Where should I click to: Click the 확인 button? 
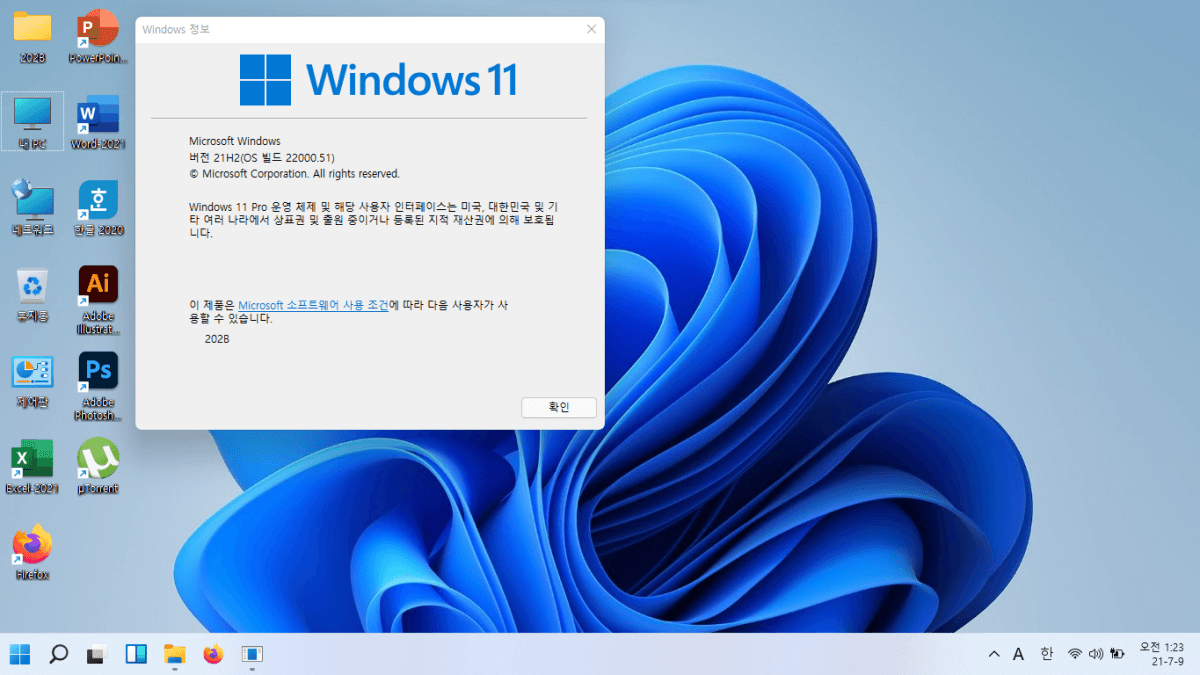(x=559, y=407)
